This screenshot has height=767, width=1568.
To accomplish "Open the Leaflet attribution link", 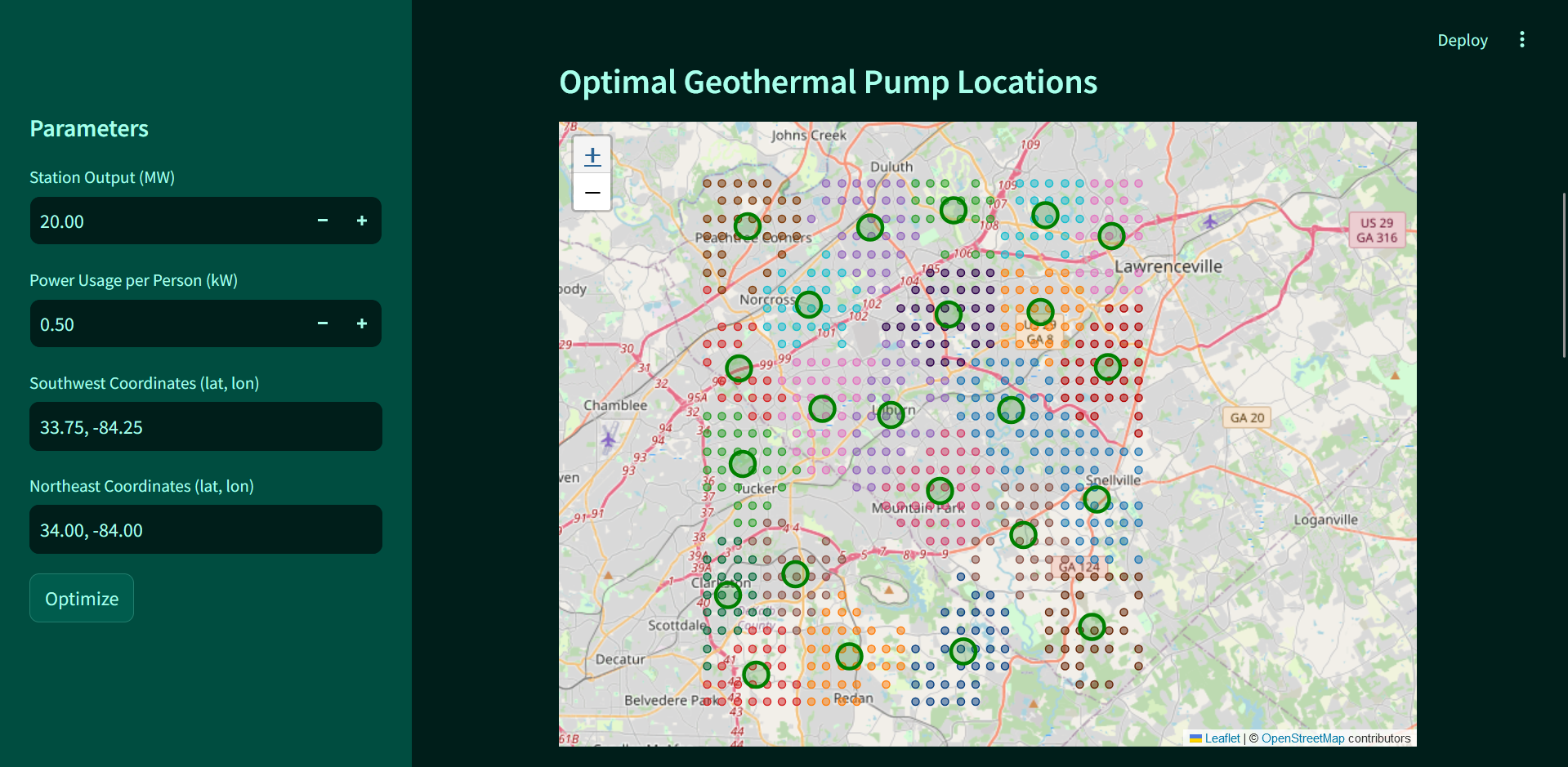I will 1222,738.
